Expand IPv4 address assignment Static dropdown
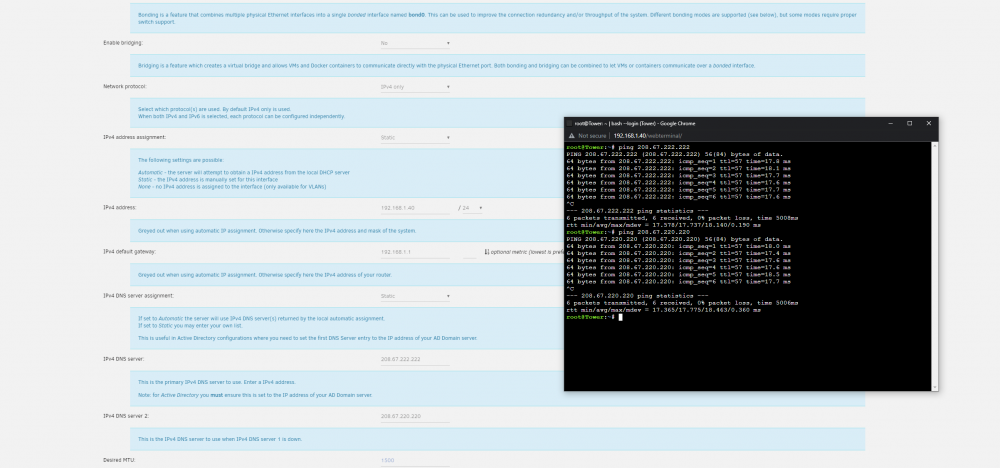 point(415,138)
